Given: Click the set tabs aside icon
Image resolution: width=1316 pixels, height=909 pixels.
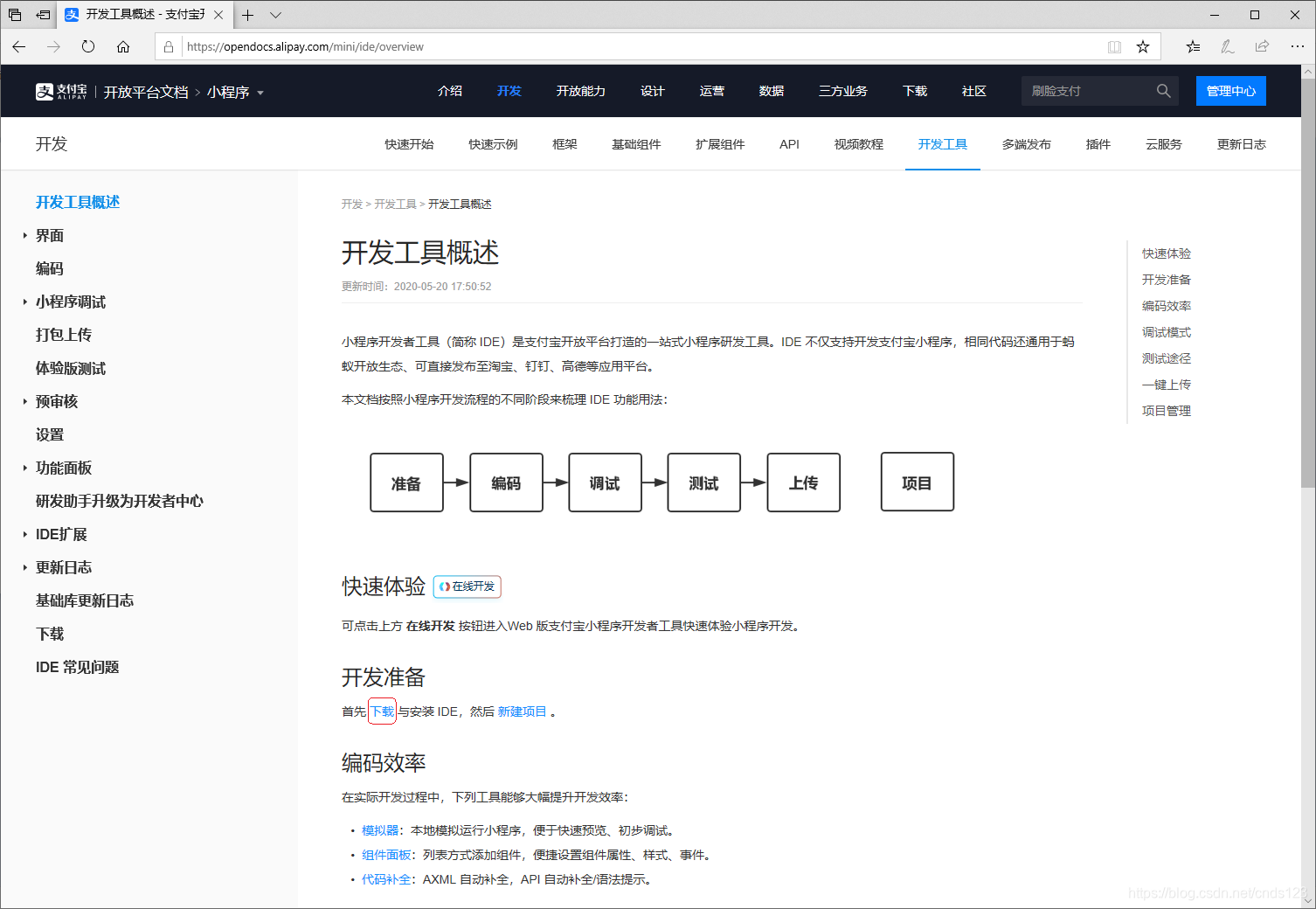Looking at the screenshot, I should point(43,15).
